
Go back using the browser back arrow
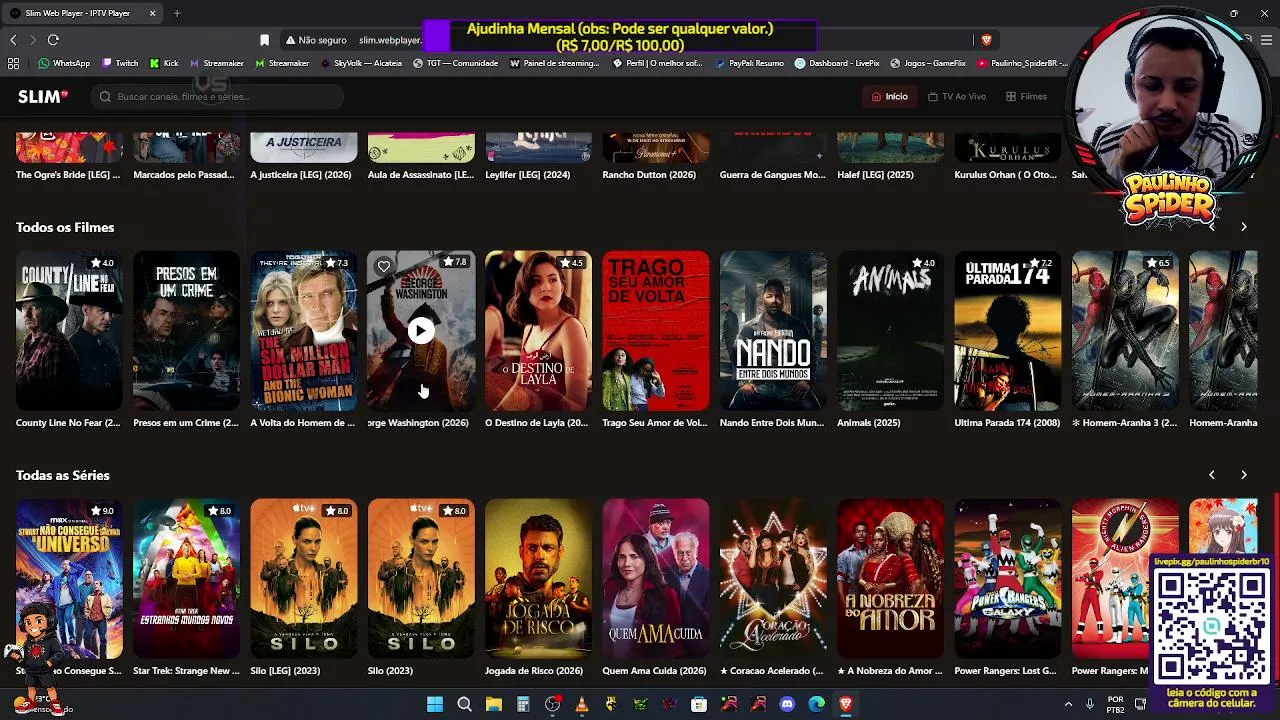[13, 40]
